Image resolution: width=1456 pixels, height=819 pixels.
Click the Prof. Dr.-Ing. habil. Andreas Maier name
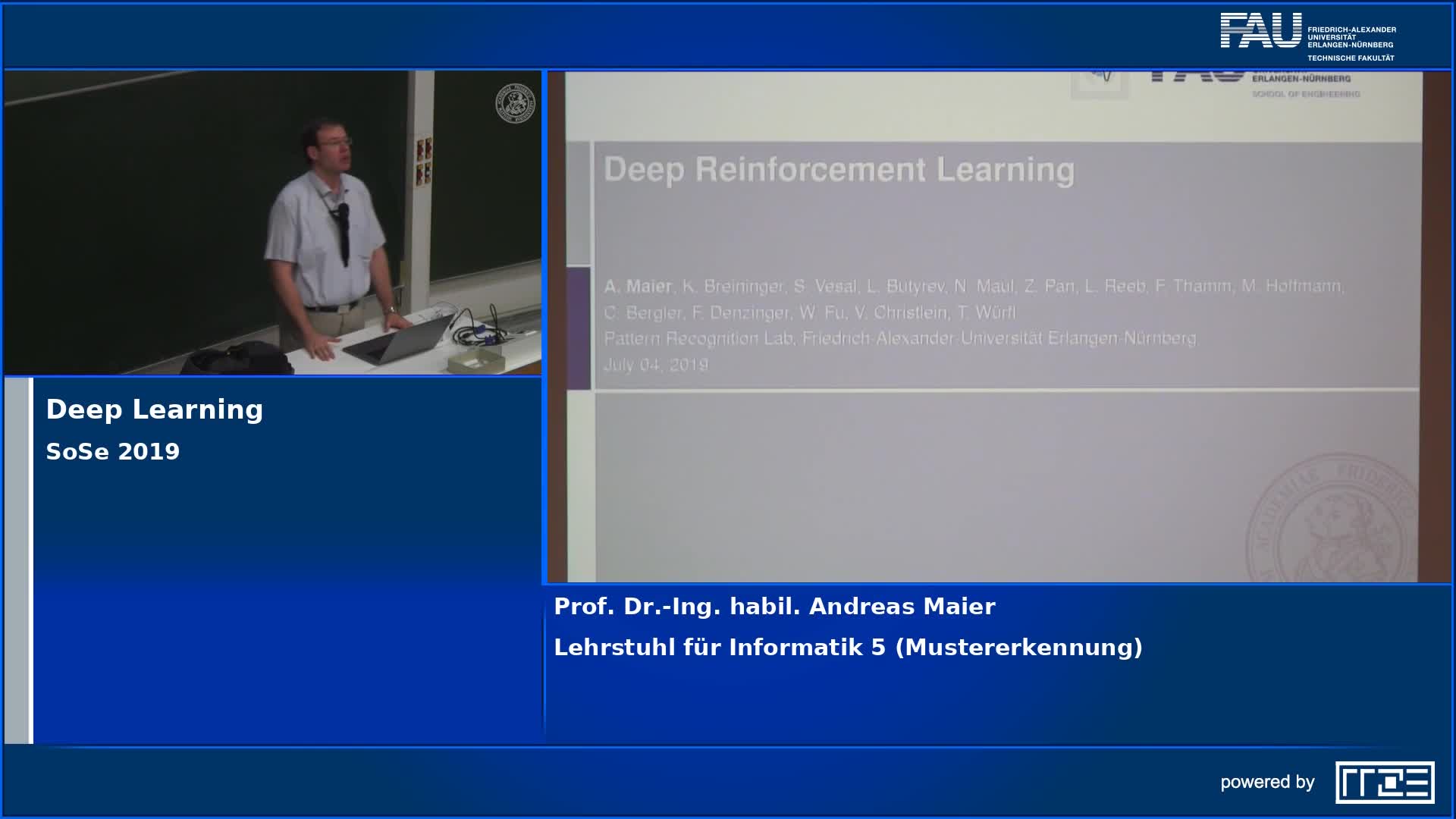point(774,607)
